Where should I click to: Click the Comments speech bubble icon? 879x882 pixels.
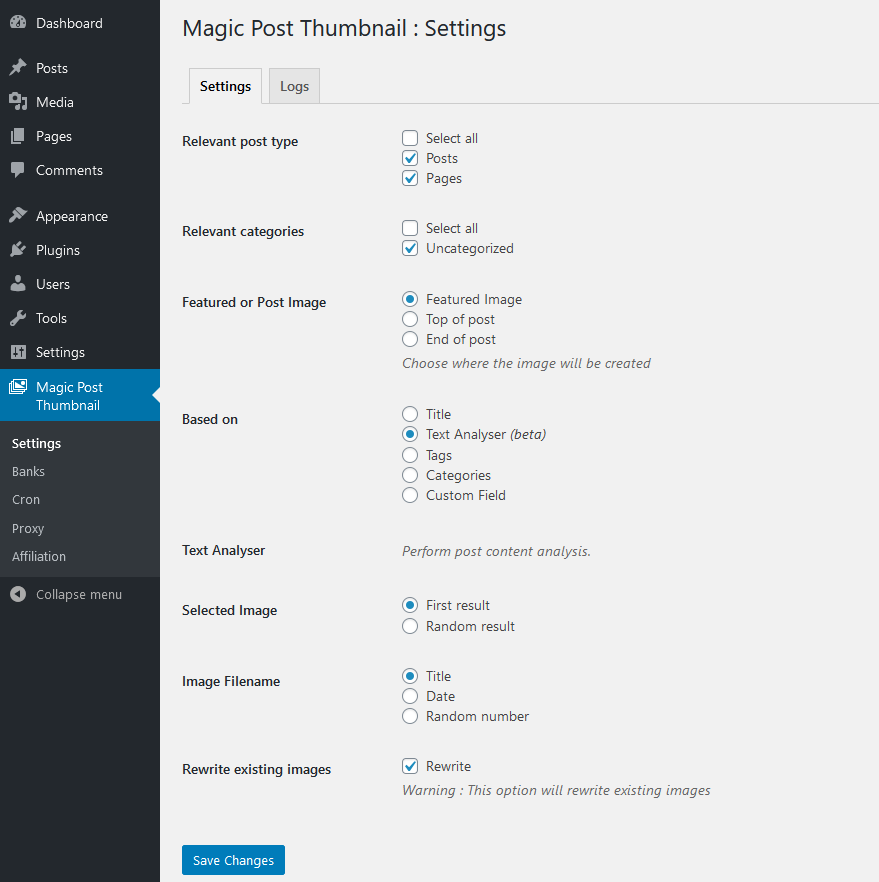pos(18,170)
